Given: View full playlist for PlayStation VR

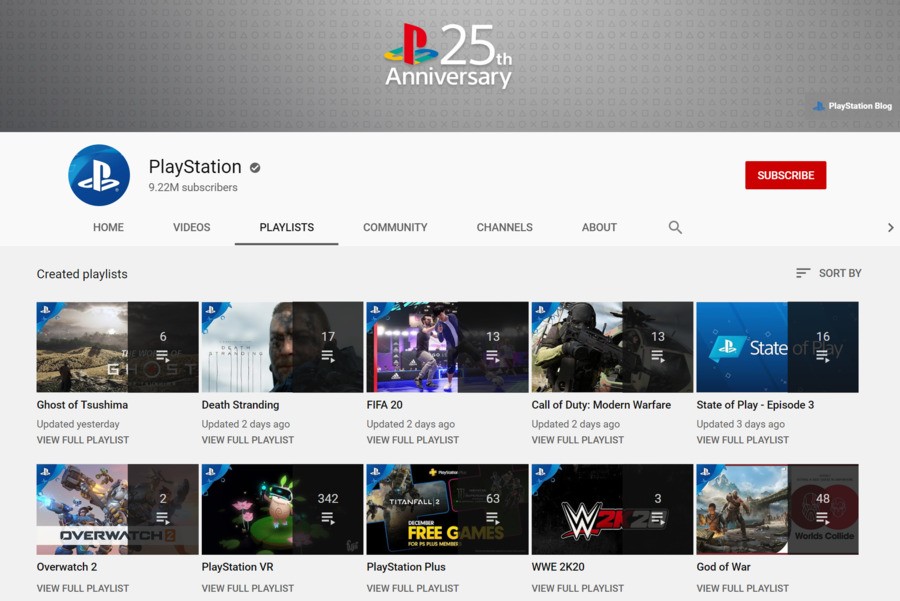Looking at the screenshot, I should [247, 588].
